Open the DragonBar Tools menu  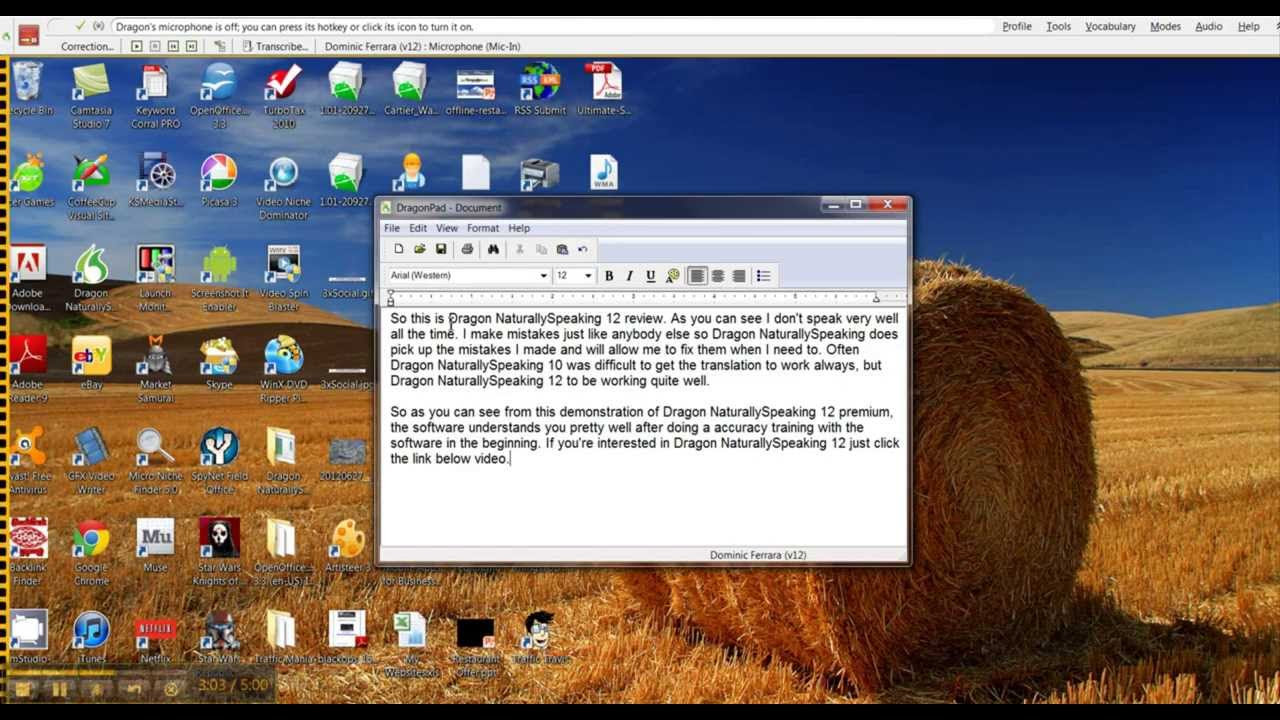1058,27
